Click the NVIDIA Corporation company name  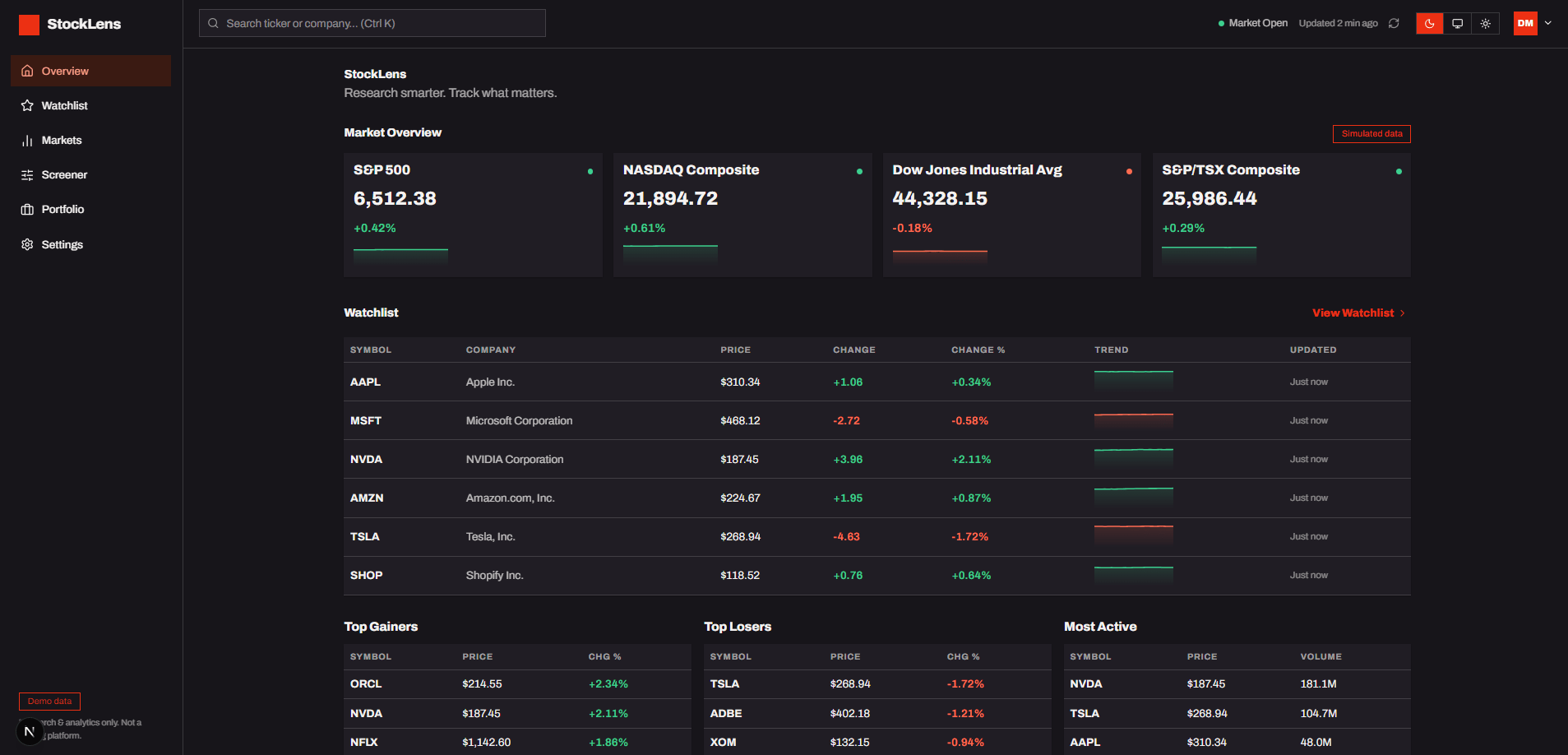coord(515,460)
